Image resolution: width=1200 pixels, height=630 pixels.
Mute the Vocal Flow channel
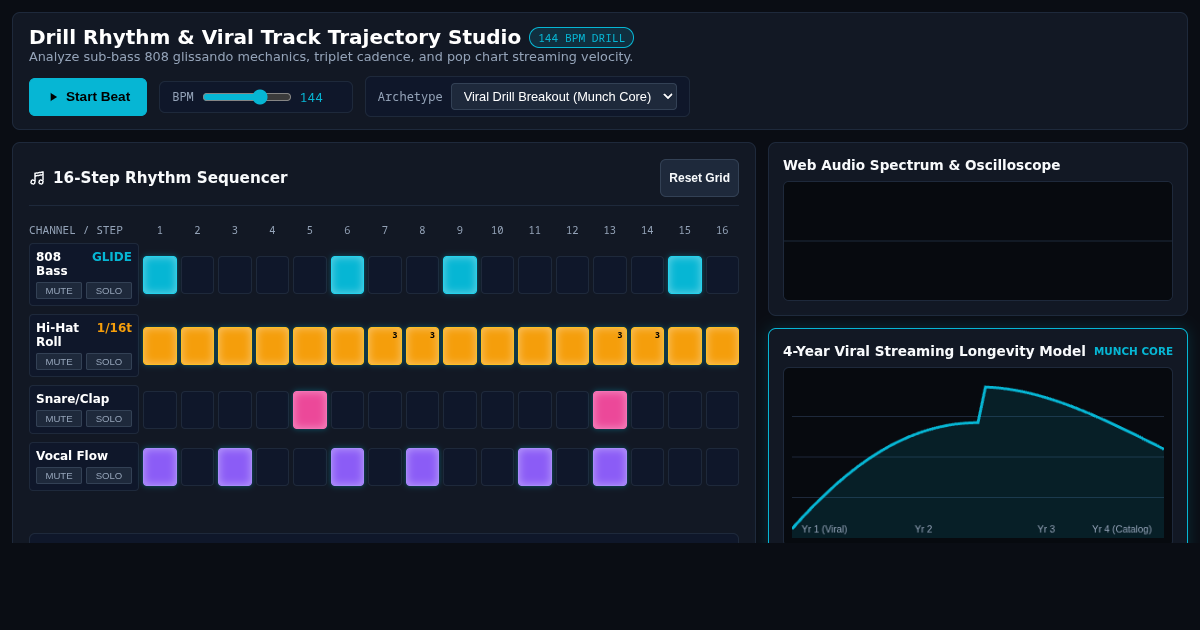[59, 476]
